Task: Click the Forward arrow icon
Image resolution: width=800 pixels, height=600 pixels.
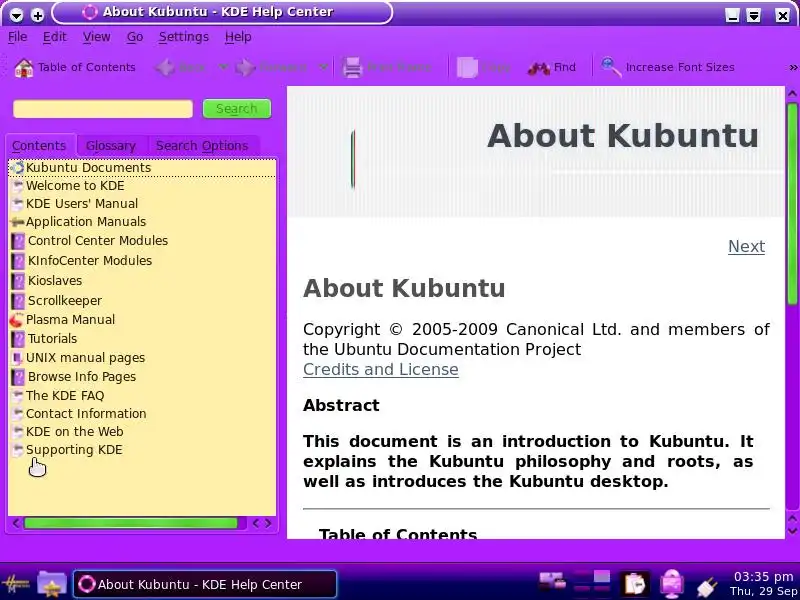Action: (x=246, y=67)
